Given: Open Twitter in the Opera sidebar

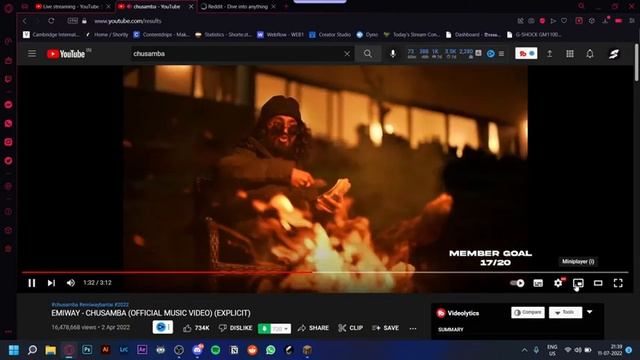Looking at the screenshot, I should [8, 161].
